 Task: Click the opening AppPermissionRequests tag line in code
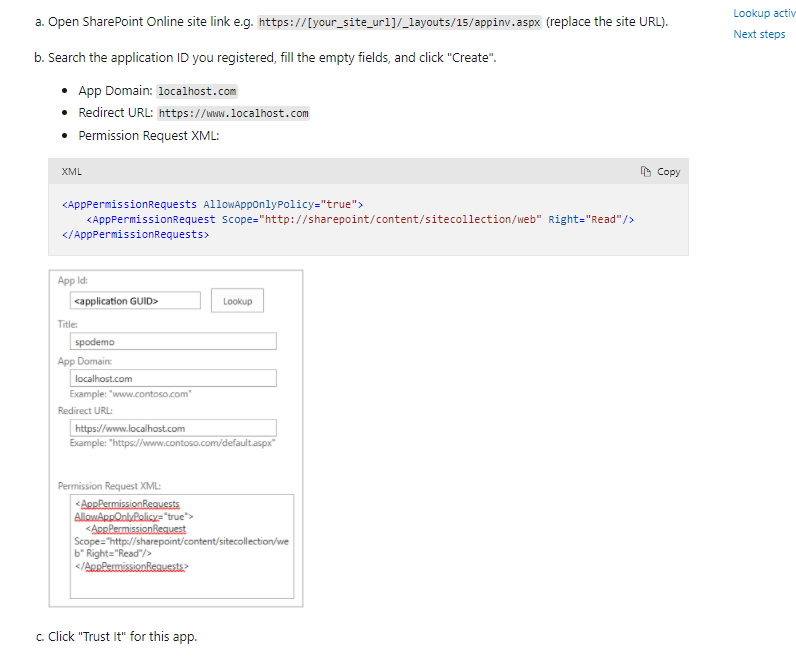(x=212, y=204)
